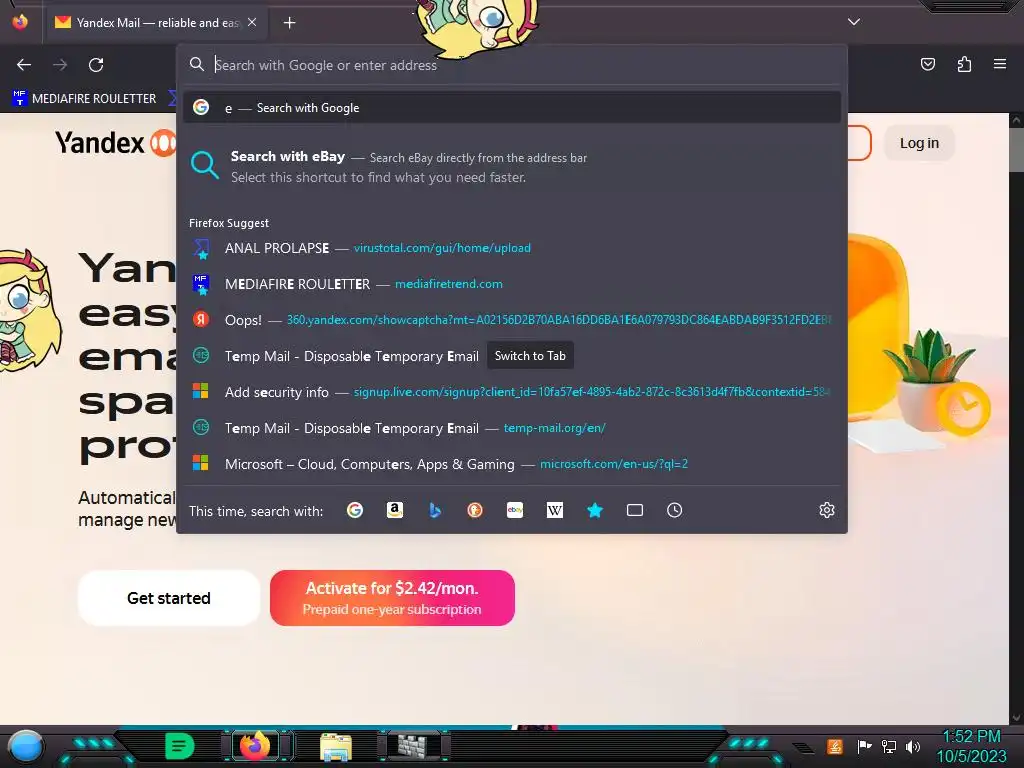Screen dimensions: 1024x768
Task: Search this time with DuckDuckGo icon
Action: 475,510
